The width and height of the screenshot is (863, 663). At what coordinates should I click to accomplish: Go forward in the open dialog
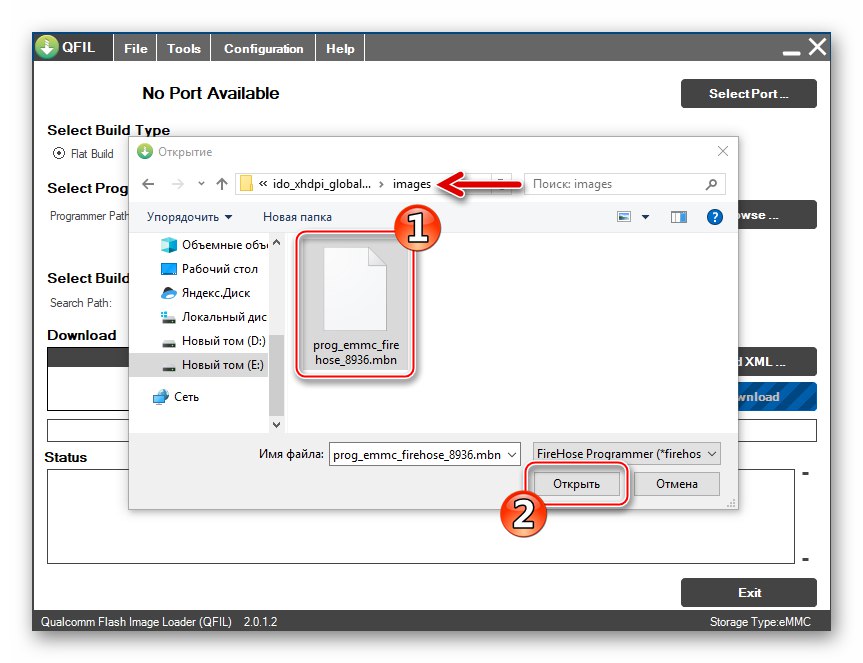point(177,184)
